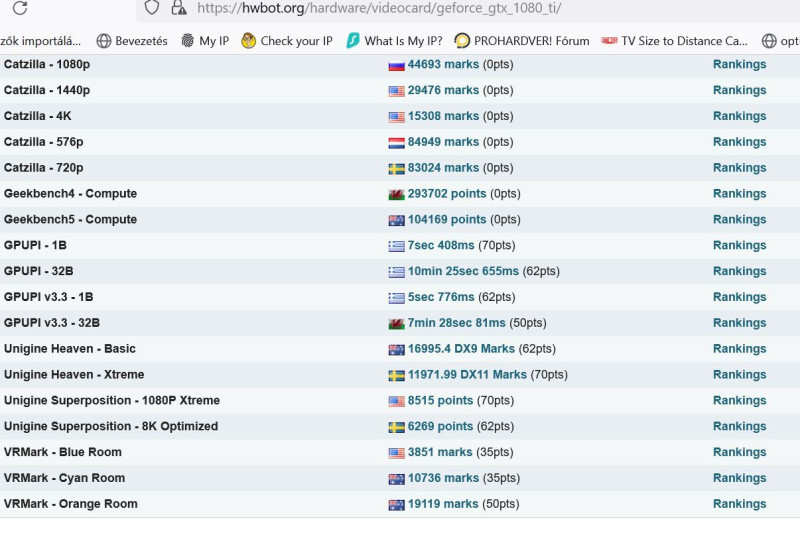Click the US flag next to 3851 marks
800x537 pixels.
coord(396,453)
